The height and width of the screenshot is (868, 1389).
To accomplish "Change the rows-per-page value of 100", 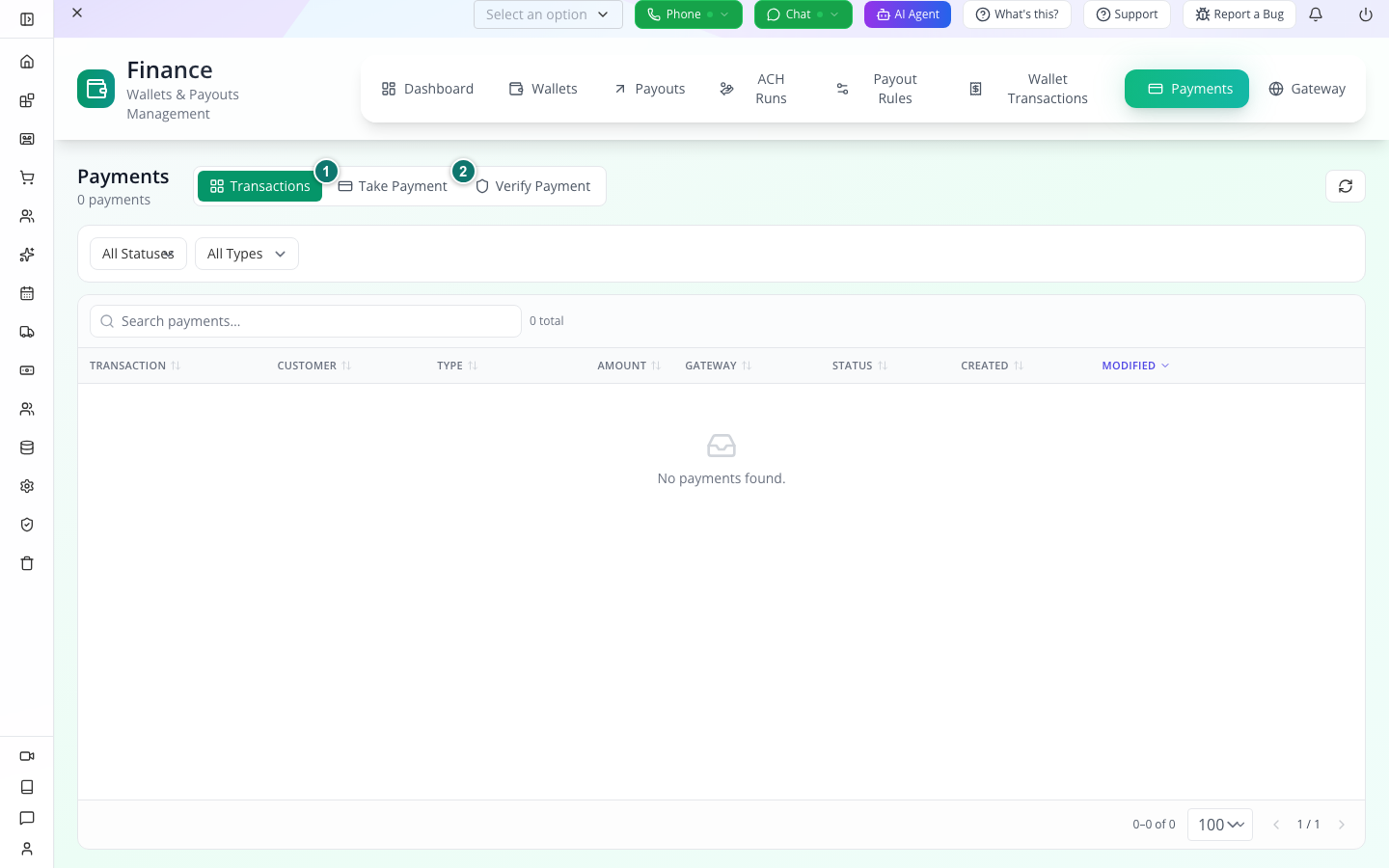I will tap(1220, 825).
